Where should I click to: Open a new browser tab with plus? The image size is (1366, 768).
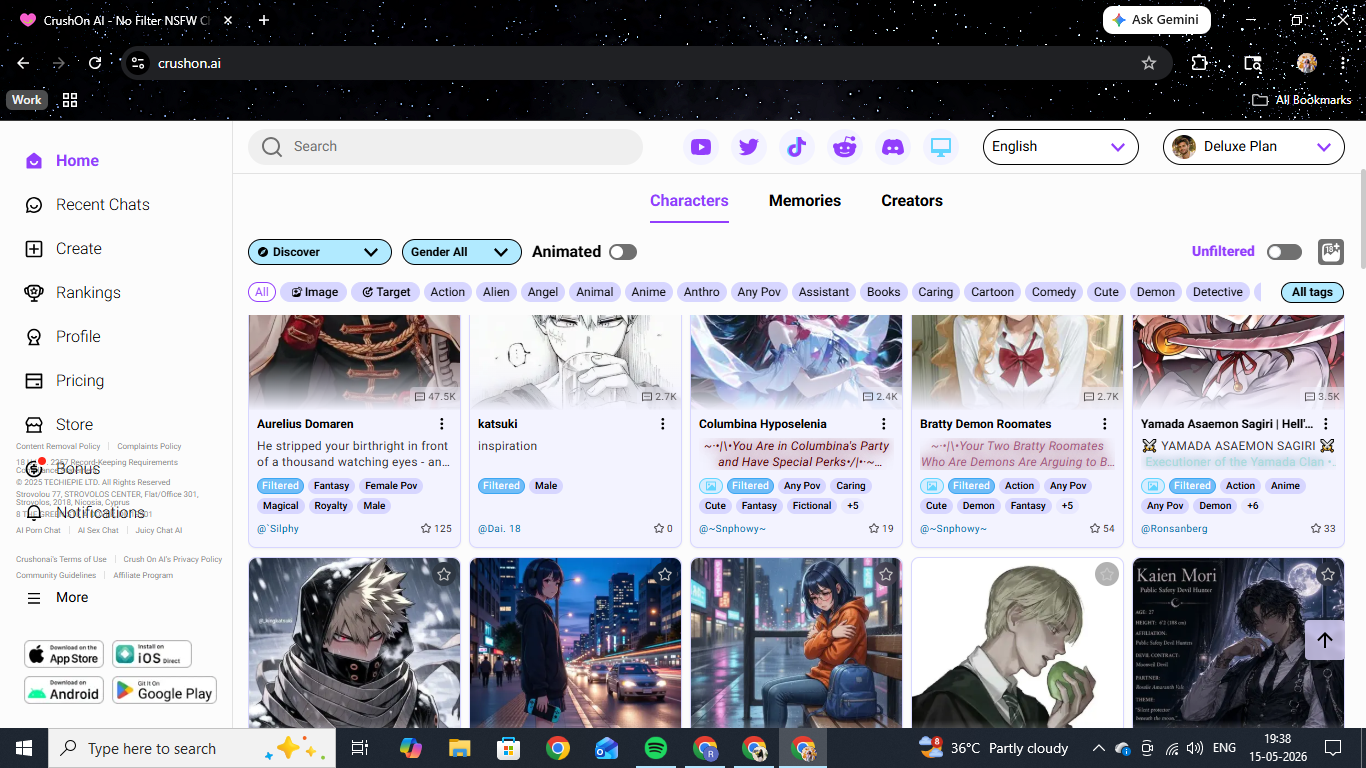coord(264,20)
